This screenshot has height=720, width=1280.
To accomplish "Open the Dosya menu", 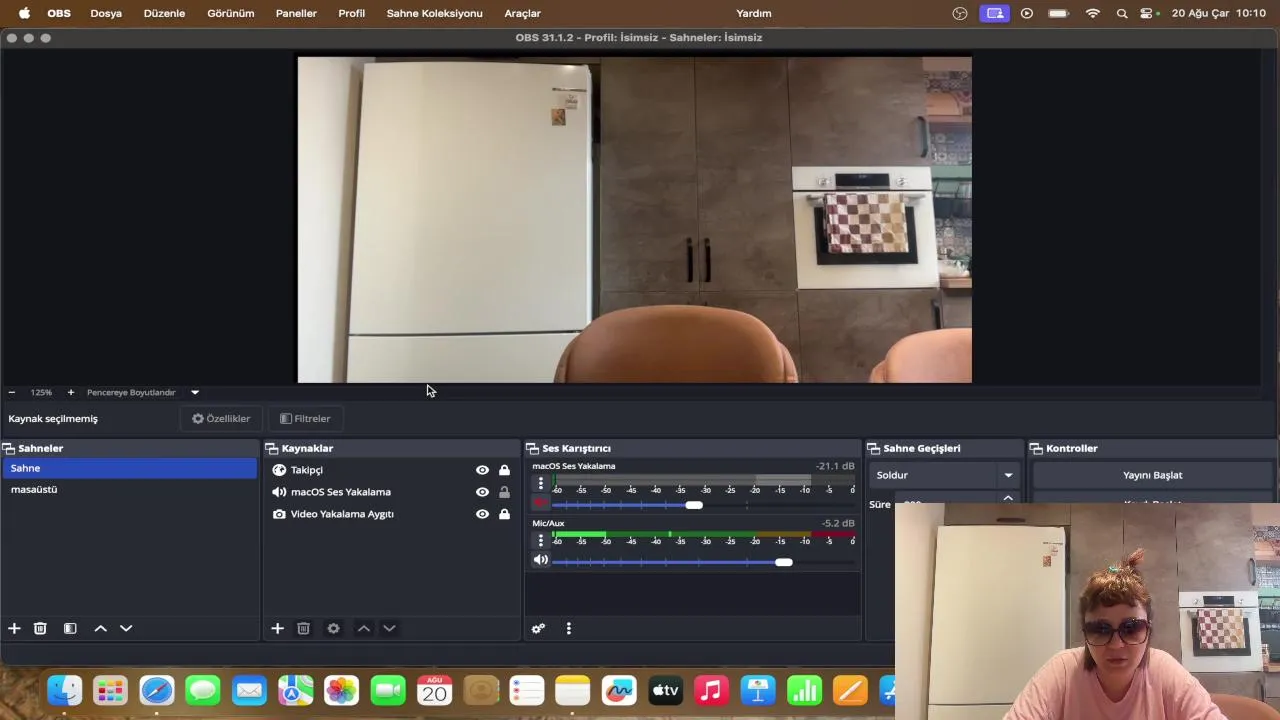I will pos(106,13).
